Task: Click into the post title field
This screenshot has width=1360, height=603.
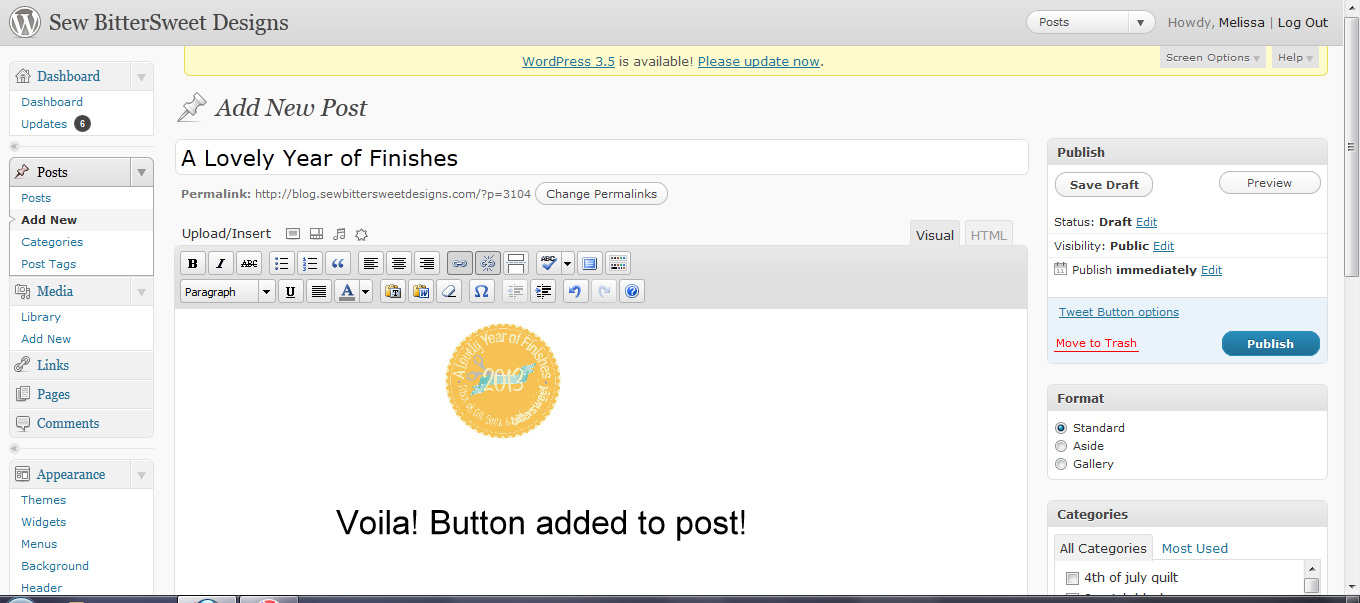Action: click(600, 158)
